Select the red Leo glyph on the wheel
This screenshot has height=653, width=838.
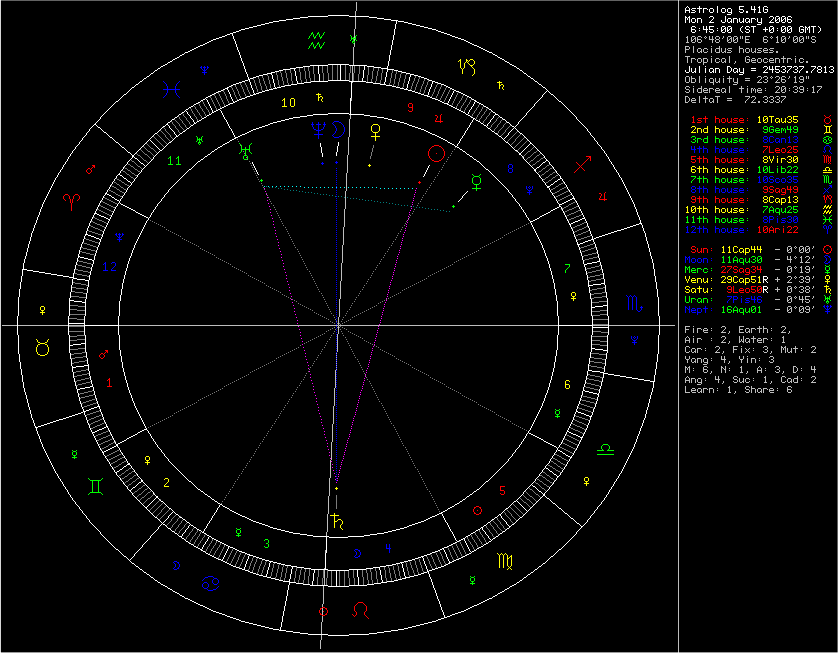[361, 609]
